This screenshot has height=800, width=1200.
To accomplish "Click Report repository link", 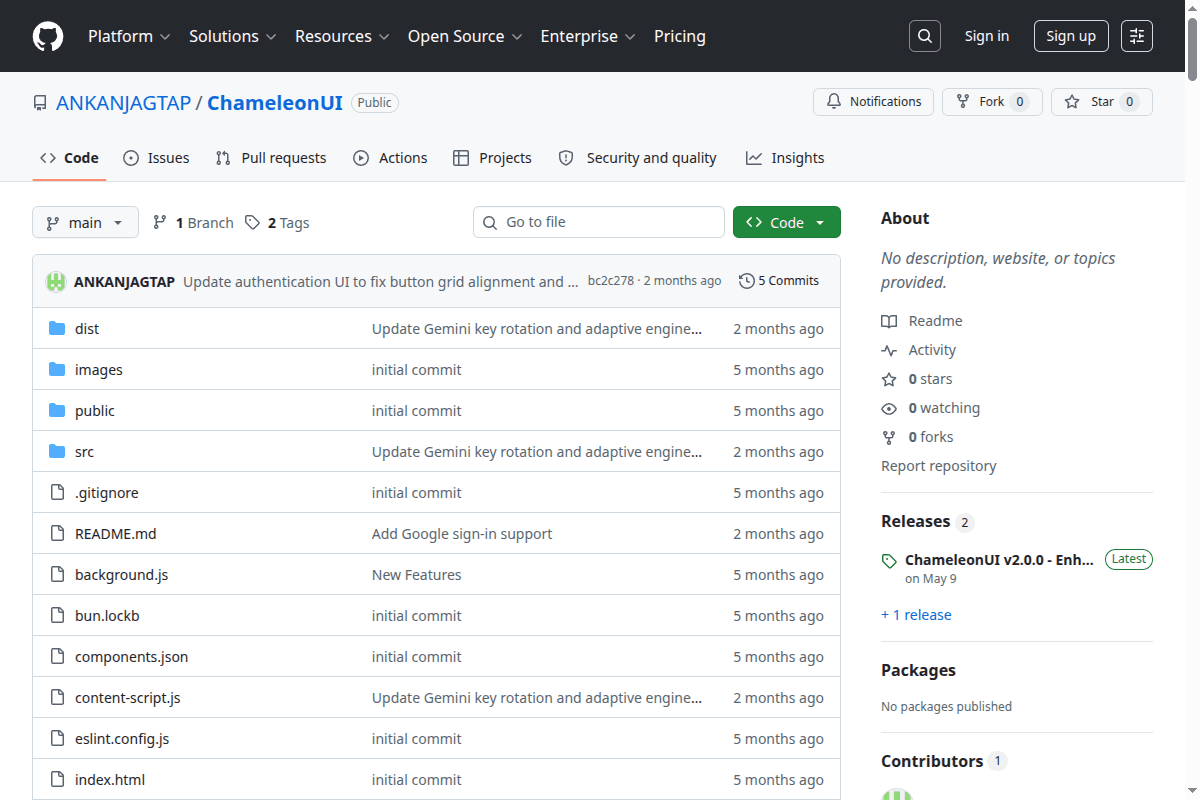I will [x=939, y=466].
